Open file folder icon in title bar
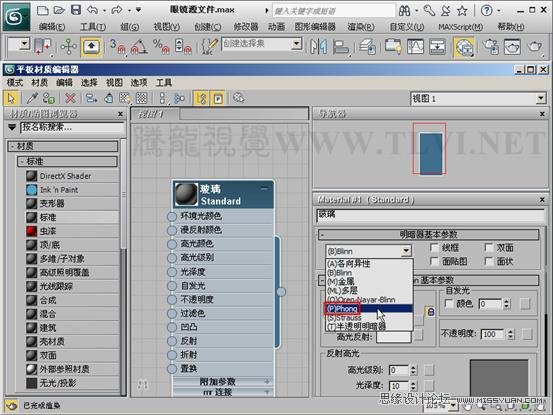The image size is (553, 415). point(59,10)
